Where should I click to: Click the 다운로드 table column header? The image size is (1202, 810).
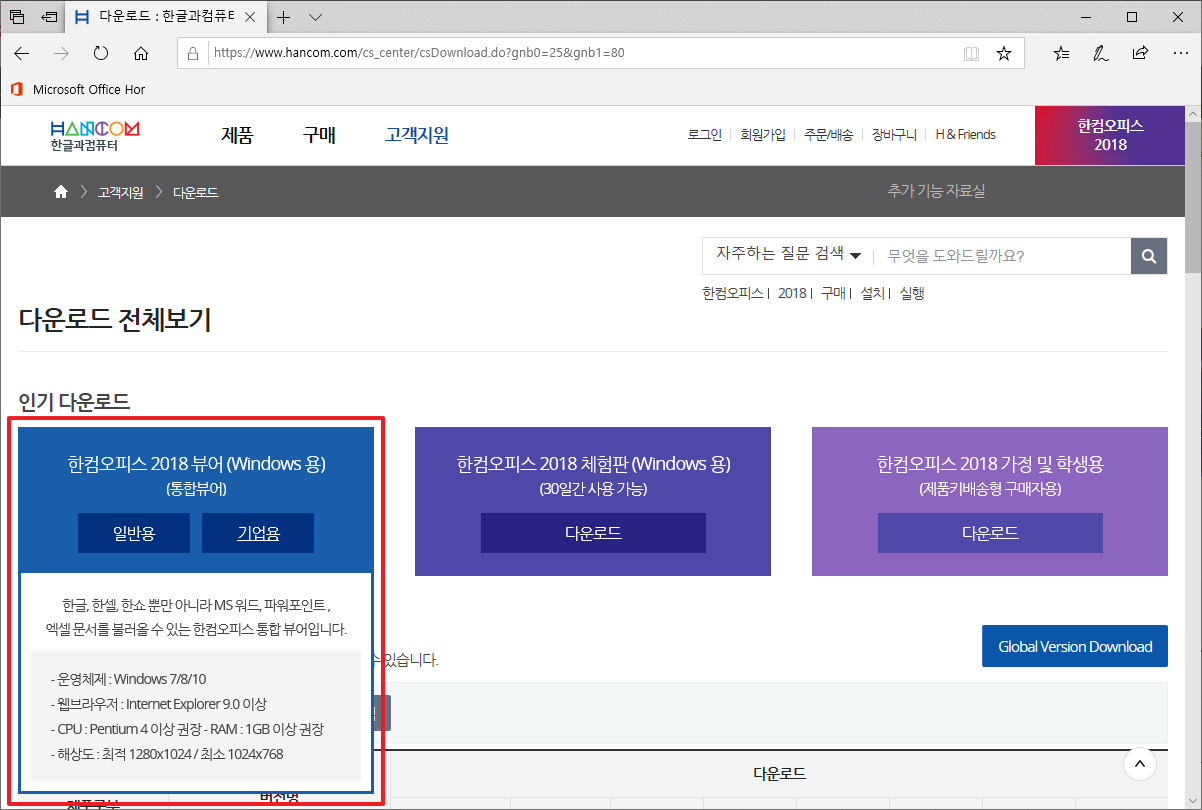[779, 773]
